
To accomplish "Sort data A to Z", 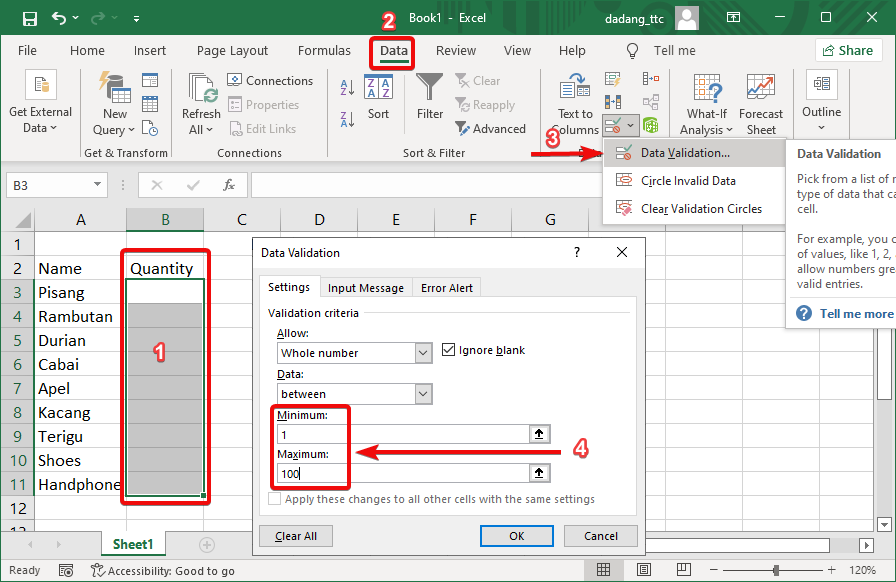I will click(345, 88).
